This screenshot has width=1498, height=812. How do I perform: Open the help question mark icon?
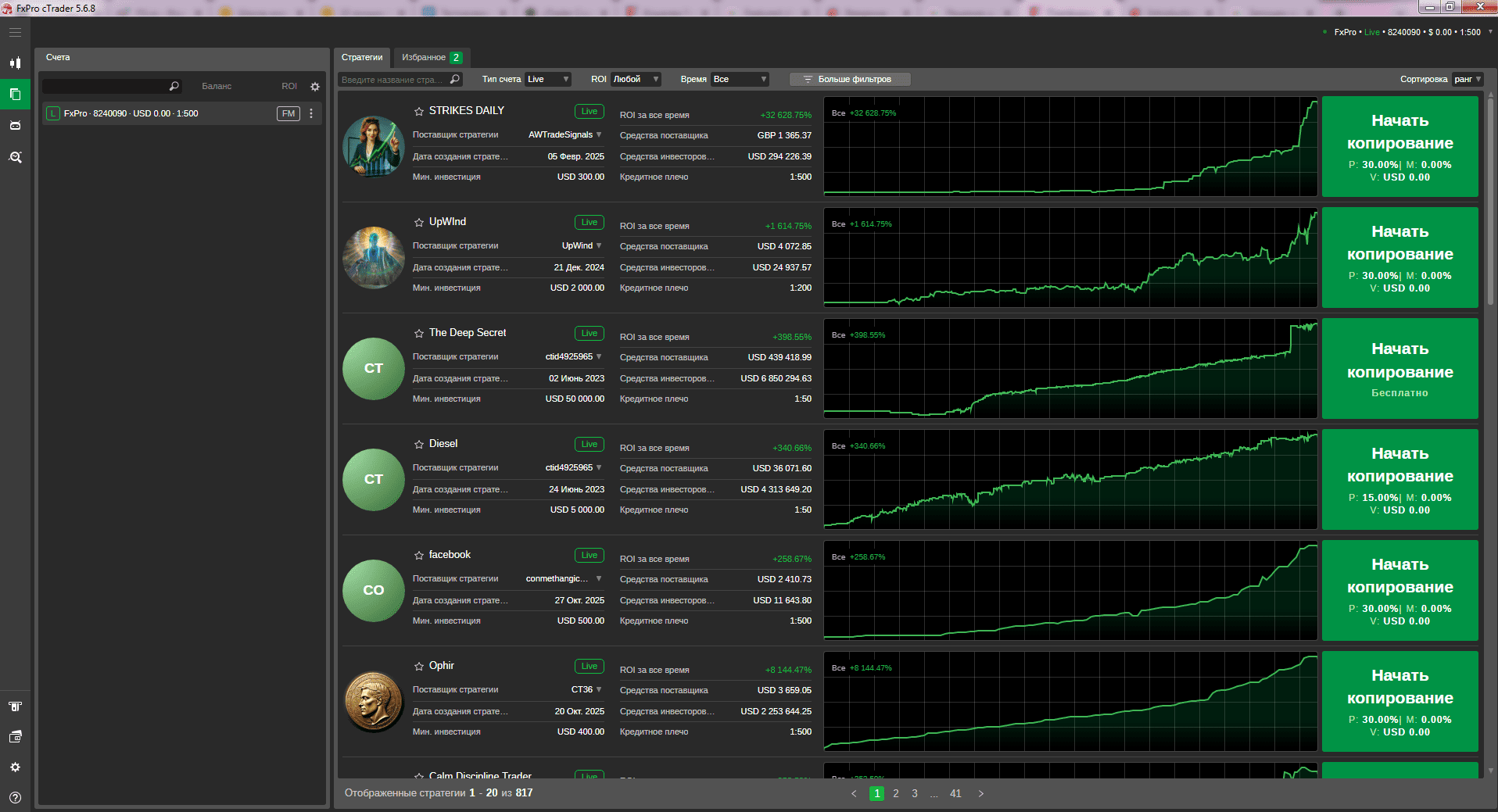[x=15, y=798]
